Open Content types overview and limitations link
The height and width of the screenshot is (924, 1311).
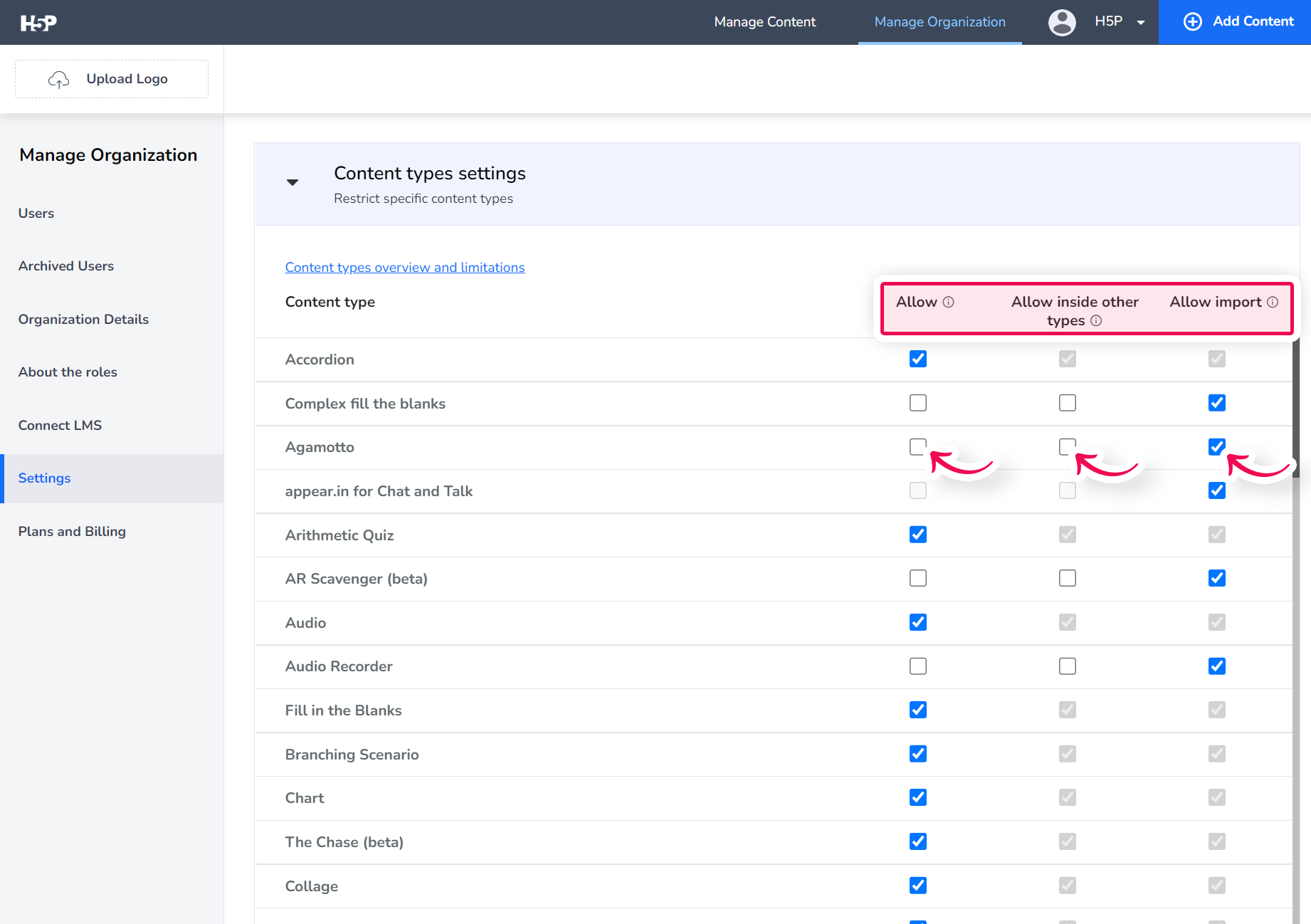[405, 267]
